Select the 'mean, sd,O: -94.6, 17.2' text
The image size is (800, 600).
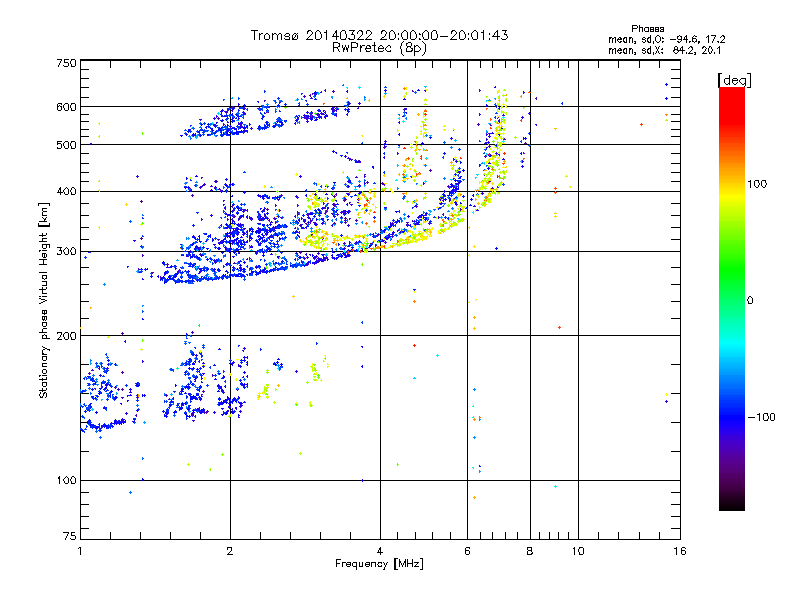(666, 39)
